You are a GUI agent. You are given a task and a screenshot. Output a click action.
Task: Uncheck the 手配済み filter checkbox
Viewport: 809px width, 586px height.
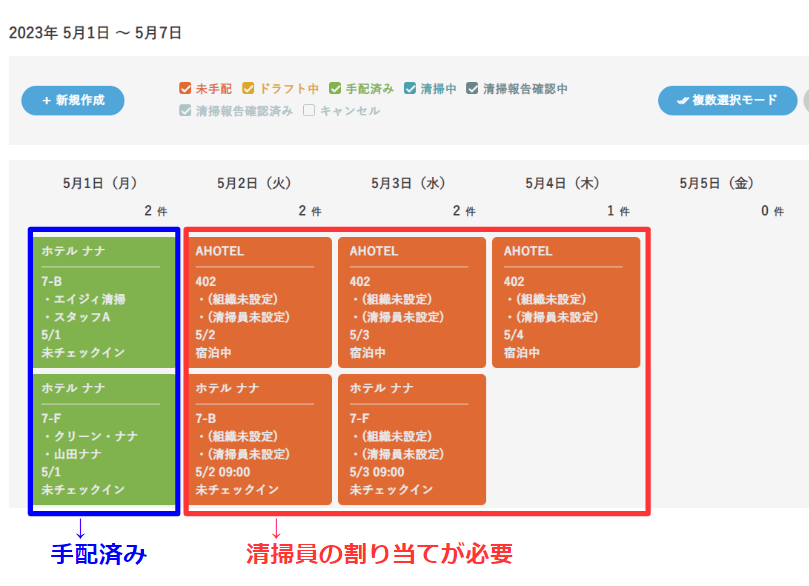(x=336, y=89)
